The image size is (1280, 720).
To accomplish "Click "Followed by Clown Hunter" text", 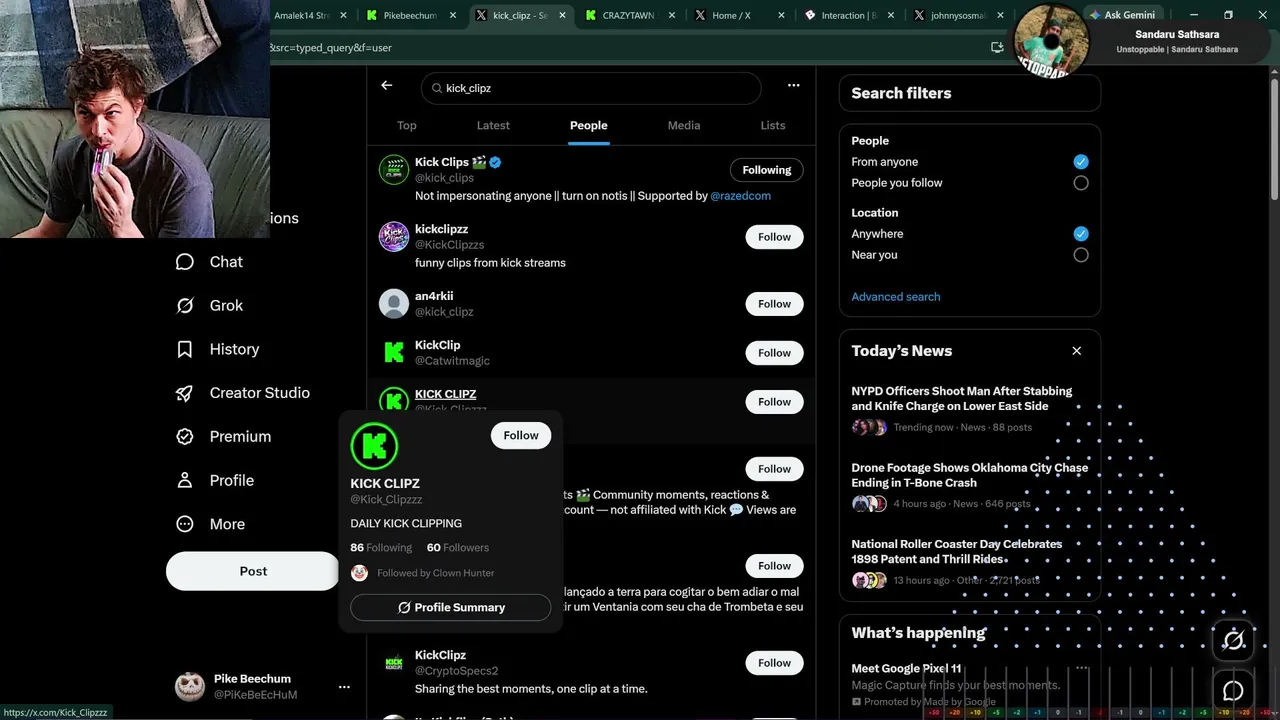I will tap(436, 573).
